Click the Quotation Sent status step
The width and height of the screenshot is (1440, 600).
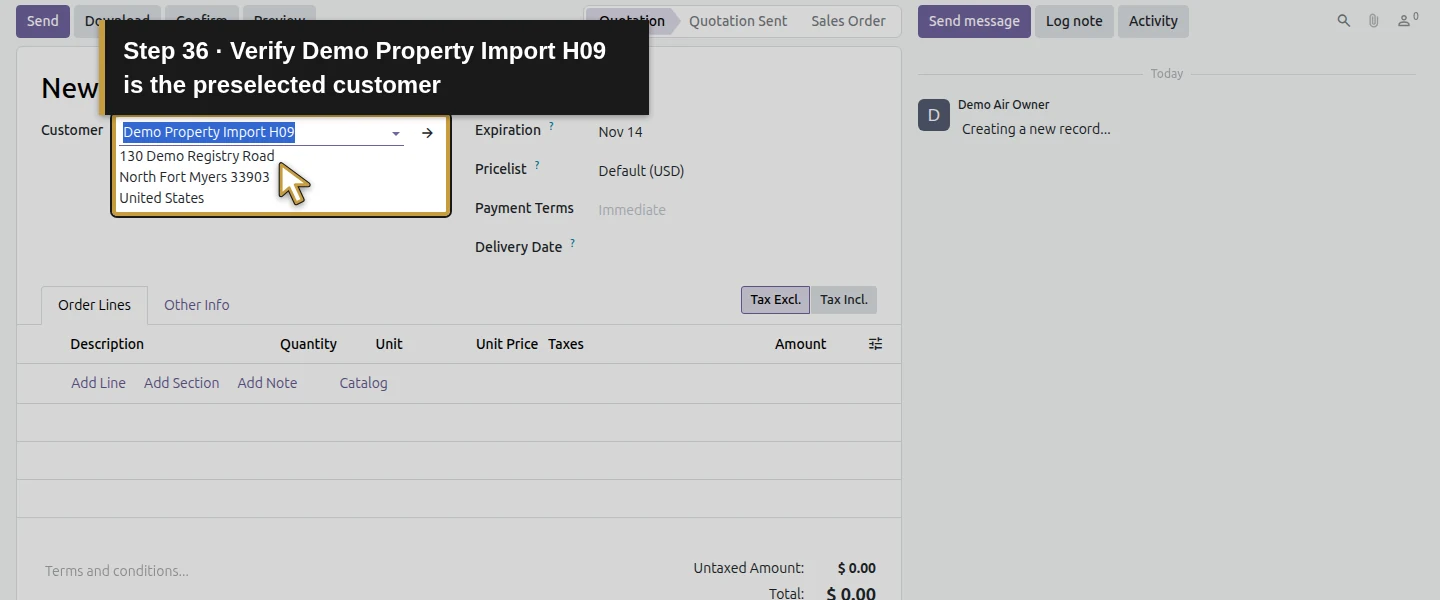tap(738, 21)
